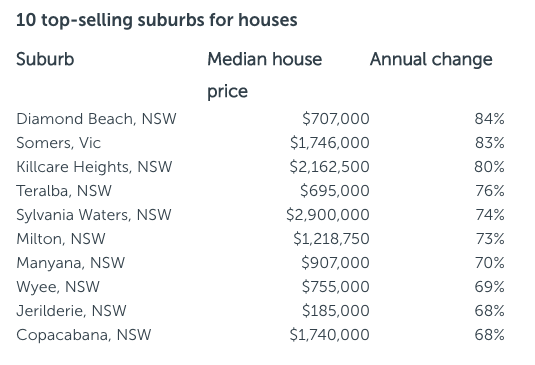535x365 pixels.
Task: Click the '10 top-selling suburbs for houses' heading
Action: pos(157,20)
